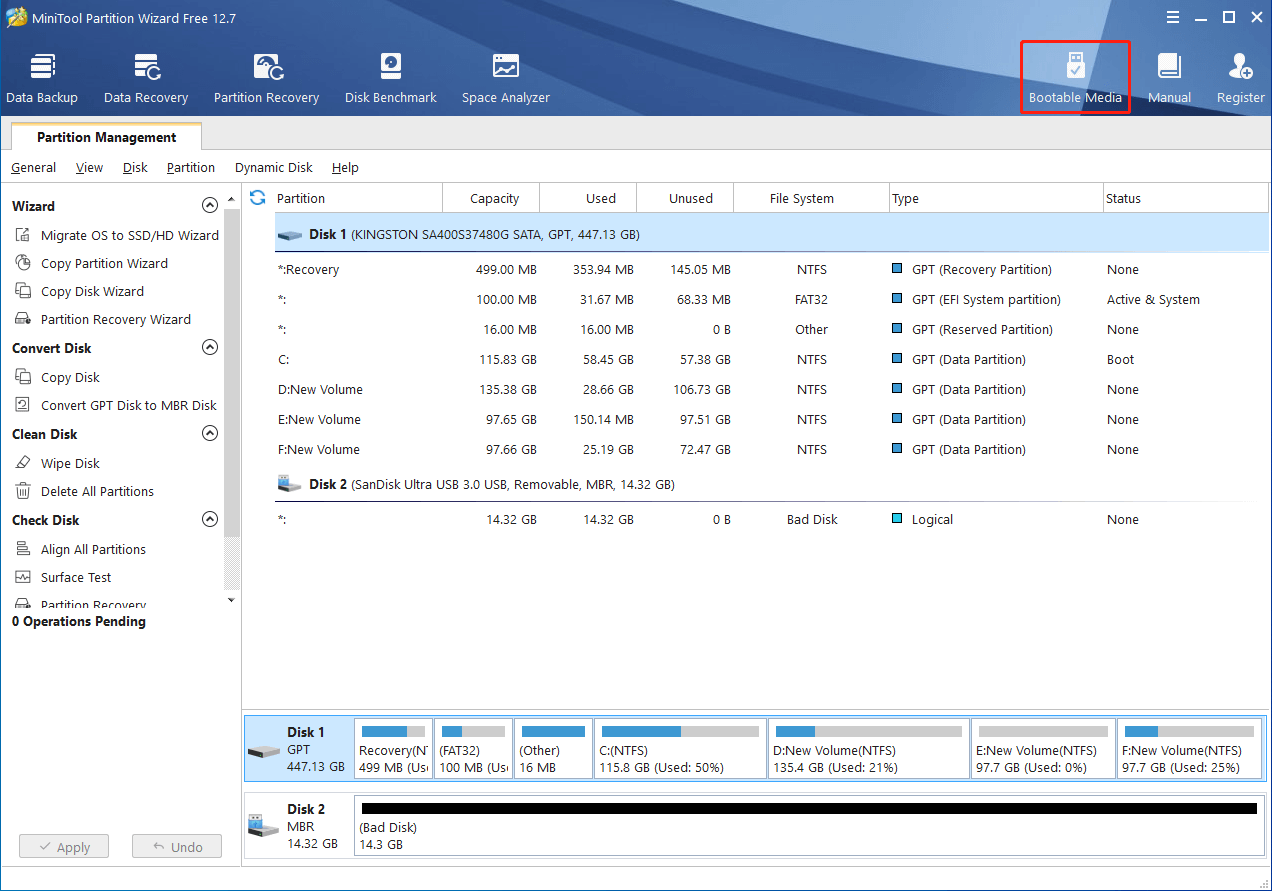Select D:New Volume(NTFS) block in disk map
This screenshot has width=1272, height=891.
pyautogui.click(x=868, y=749)
